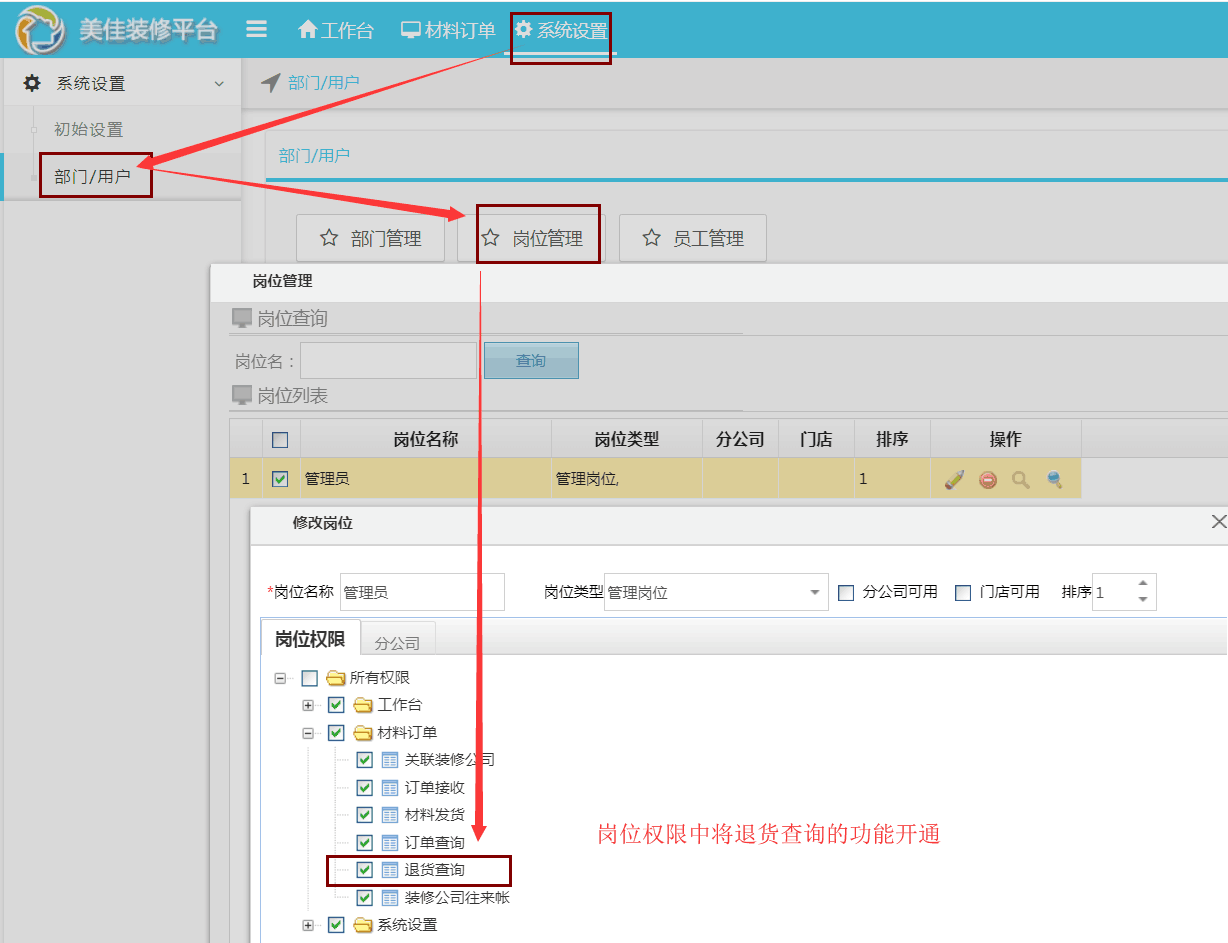1228x943 pixels.
Task: Click the 查询 search button
Action: pyautogui.click(x=531, y=361)
